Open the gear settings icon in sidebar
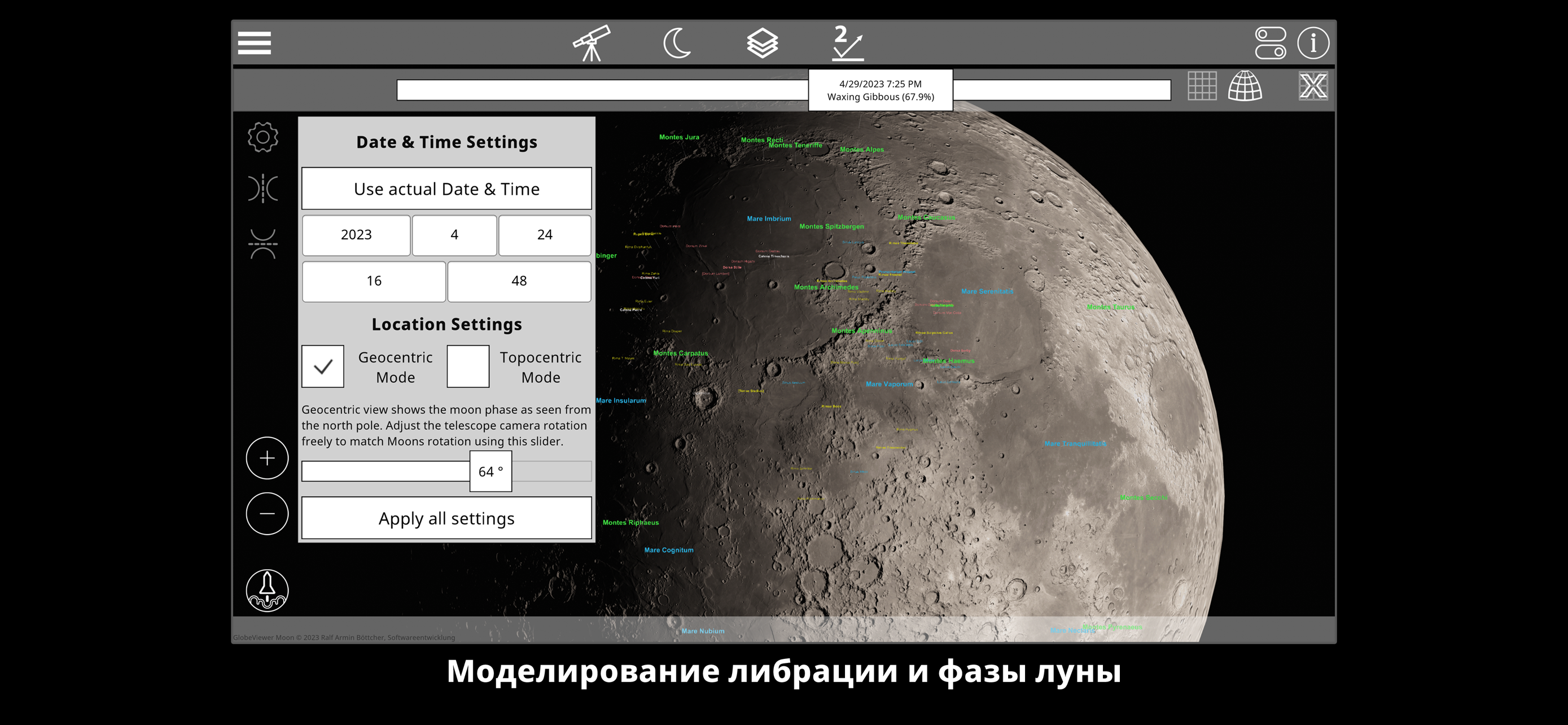Viewport: 1568px width, 725px height. pyautogui.click(x=263, y=137)
